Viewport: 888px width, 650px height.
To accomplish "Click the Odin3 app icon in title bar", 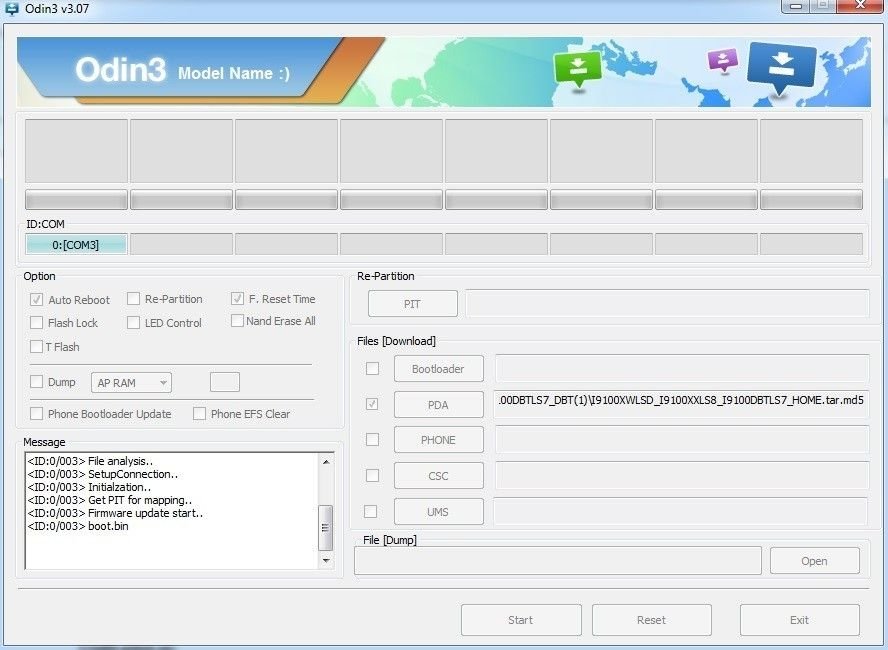I will point(12,7).
